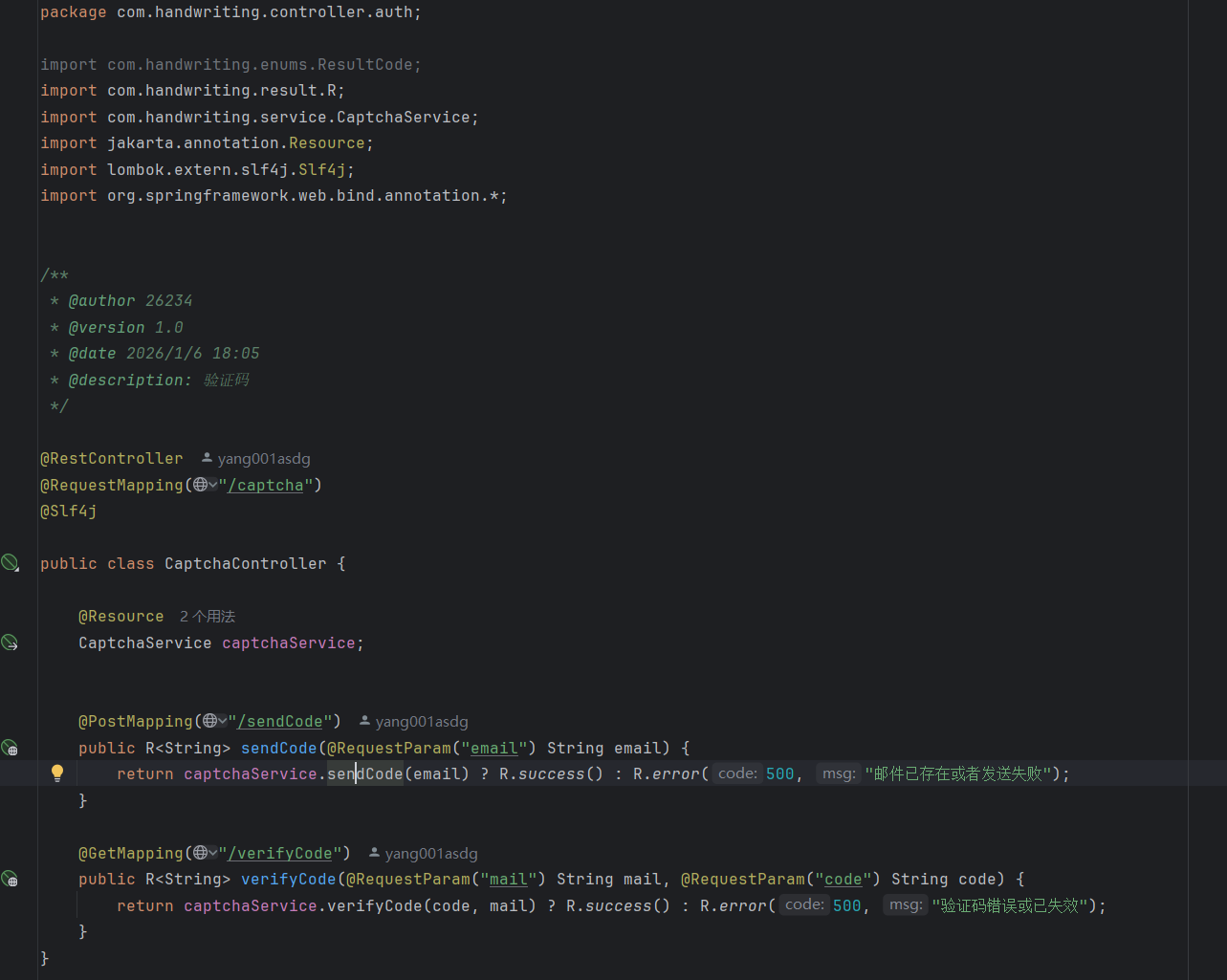
Task: Click the greyed-out "ResultCode" import
Action: 364,64
